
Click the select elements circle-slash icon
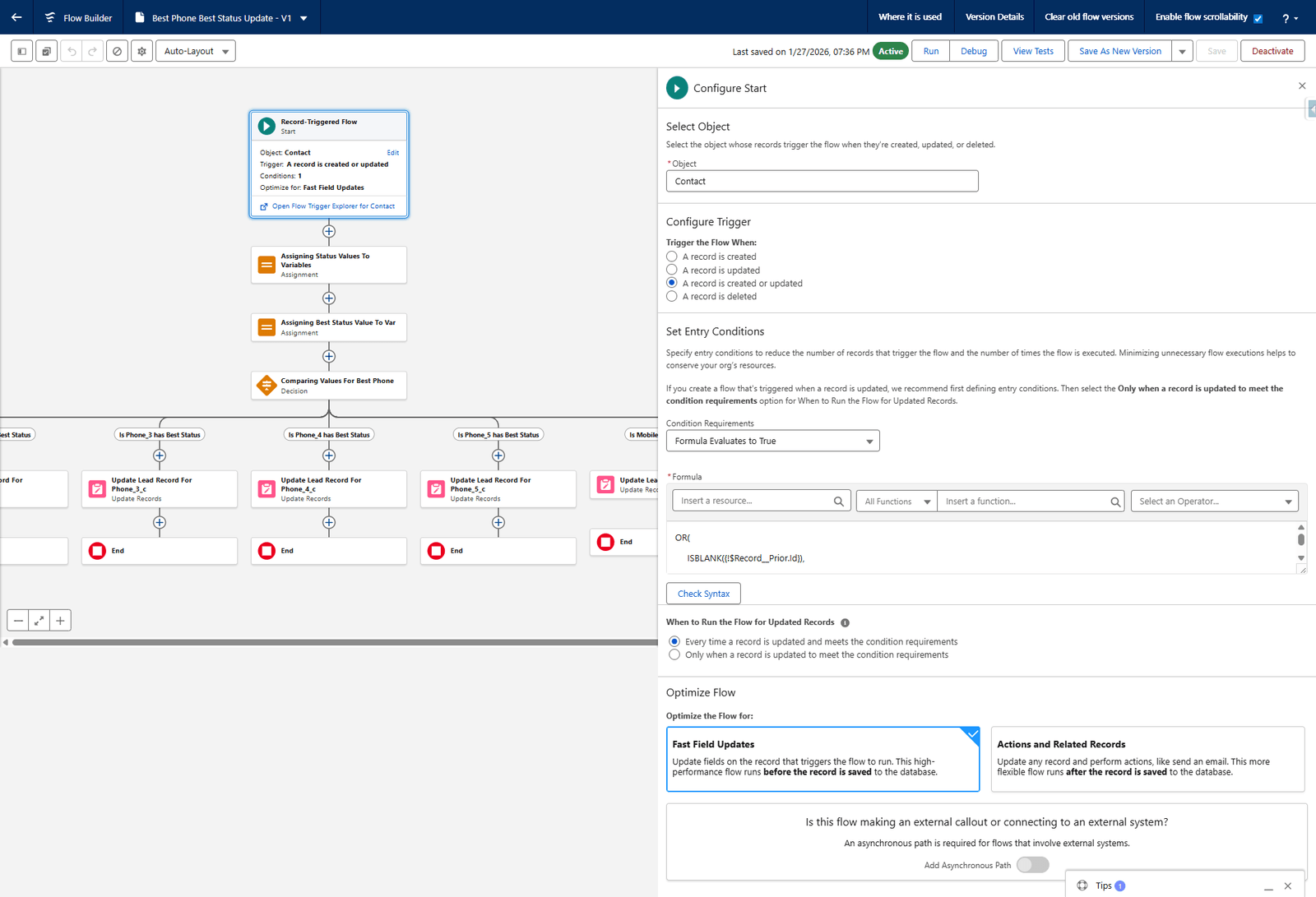click(x=117, y=51)
